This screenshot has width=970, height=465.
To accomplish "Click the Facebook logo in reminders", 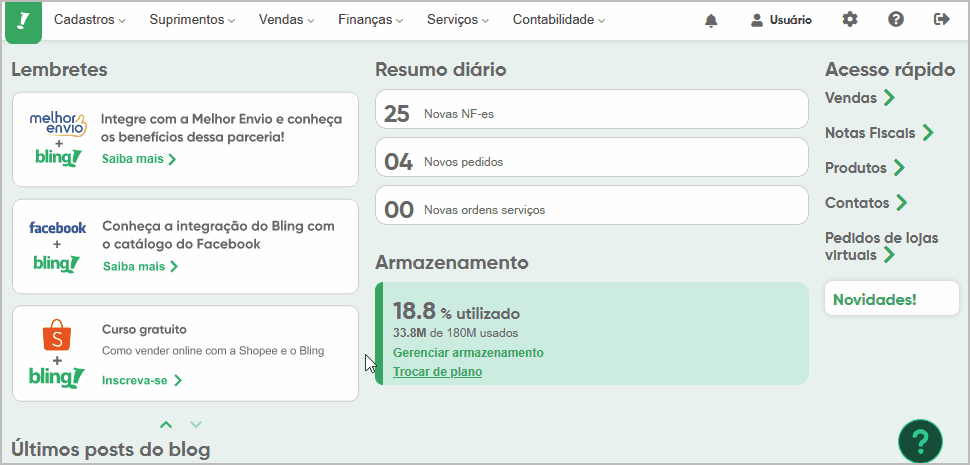I will [58, 228].
